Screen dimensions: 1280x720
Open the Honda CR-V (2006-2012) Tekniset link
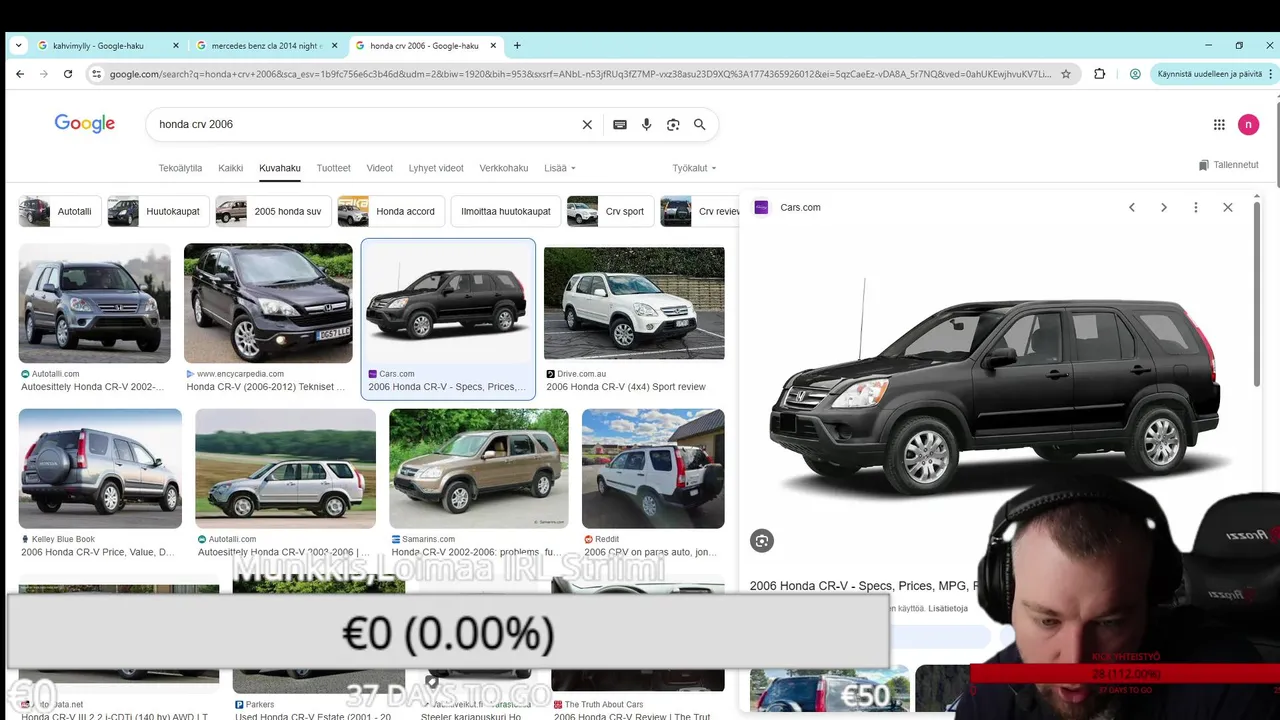266,387
